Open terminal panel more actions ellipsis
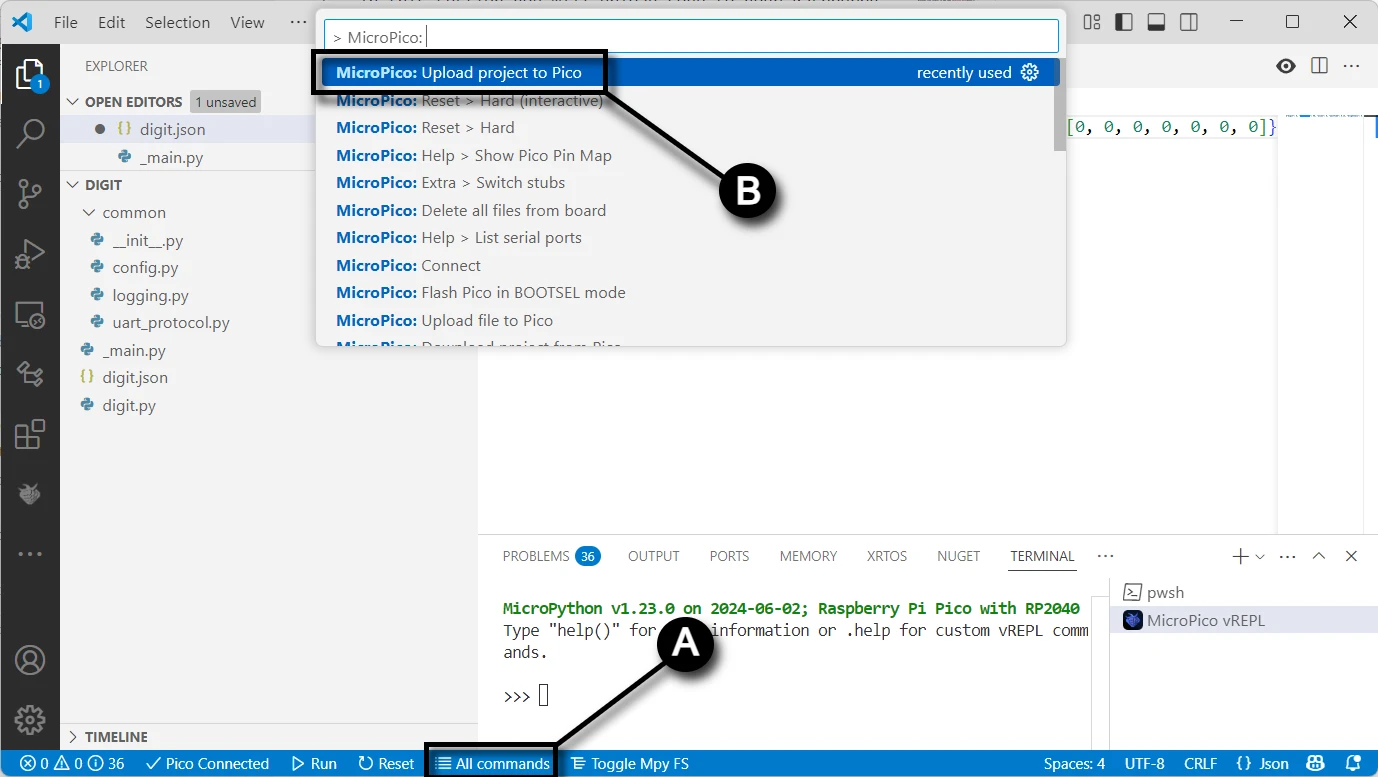 coord(1288,556)
